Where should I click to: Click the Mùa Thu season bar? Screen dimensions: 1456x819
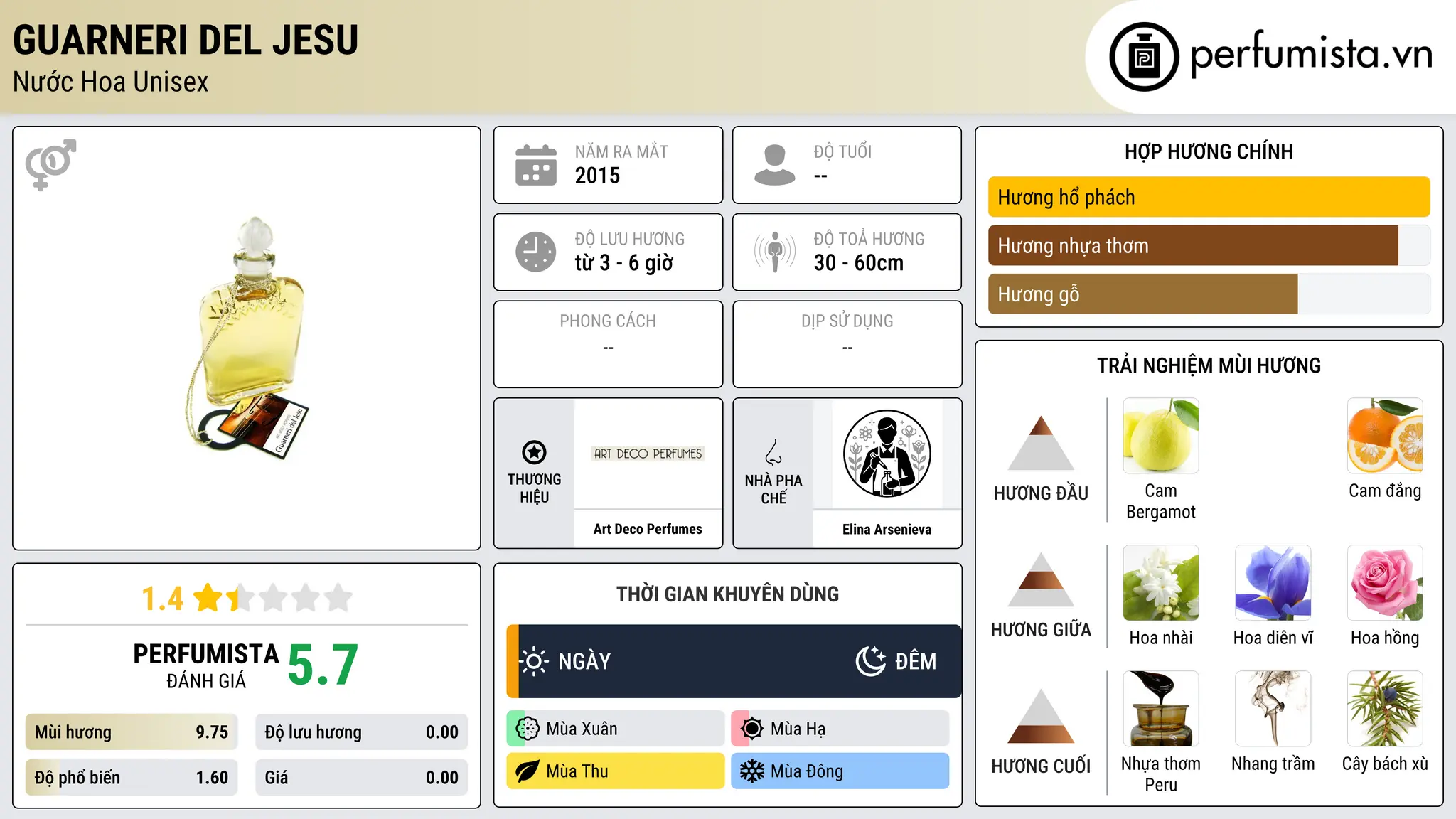(x=616, y=771)
